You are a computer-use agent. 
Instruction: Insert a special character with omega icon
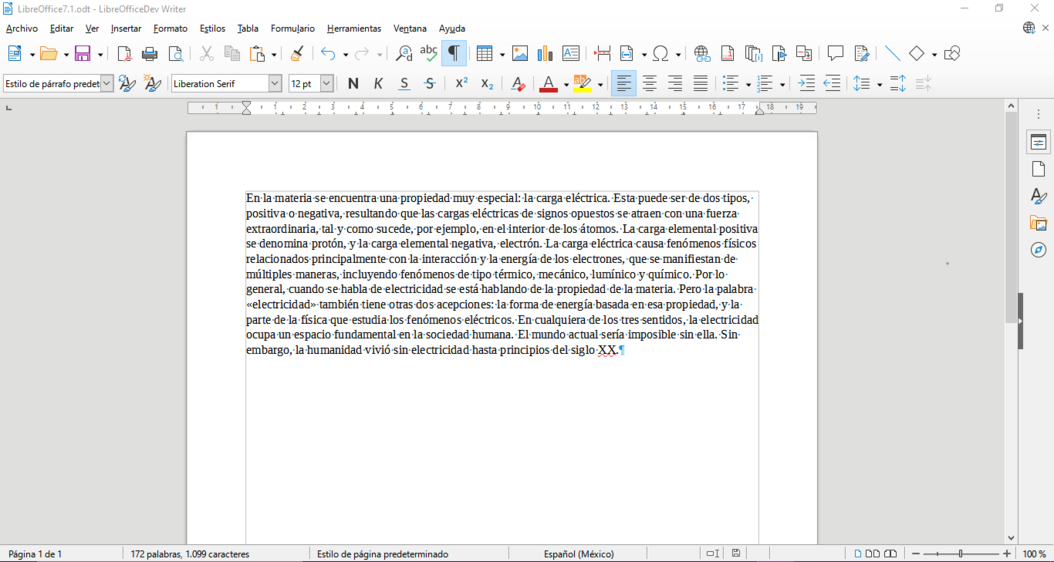(661, 54)
